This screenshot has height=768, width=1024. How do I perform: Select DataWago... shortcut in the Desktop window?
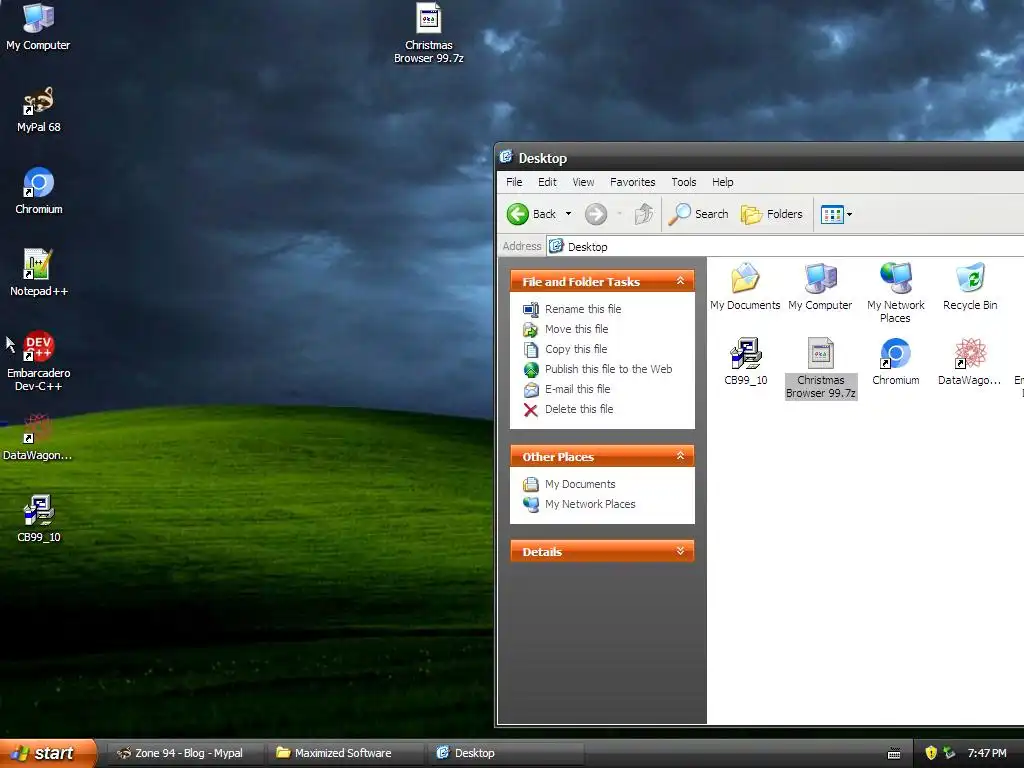click(x=970, y=361)
